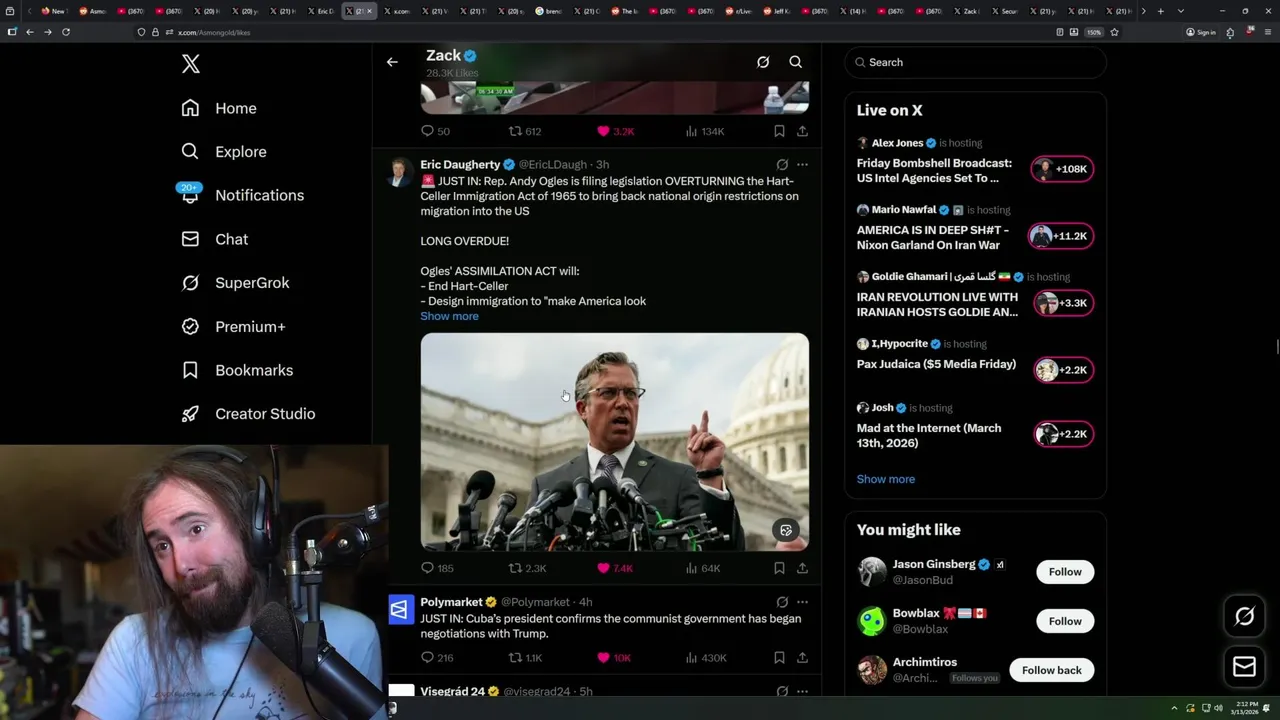Join Mario Nawfal live +11.2K

1063,236
